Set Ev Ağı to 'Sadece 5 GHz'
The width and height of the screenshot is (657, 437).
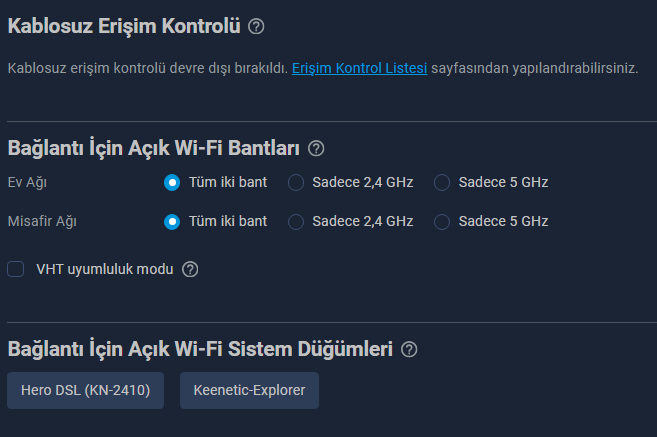click(442, 183)
